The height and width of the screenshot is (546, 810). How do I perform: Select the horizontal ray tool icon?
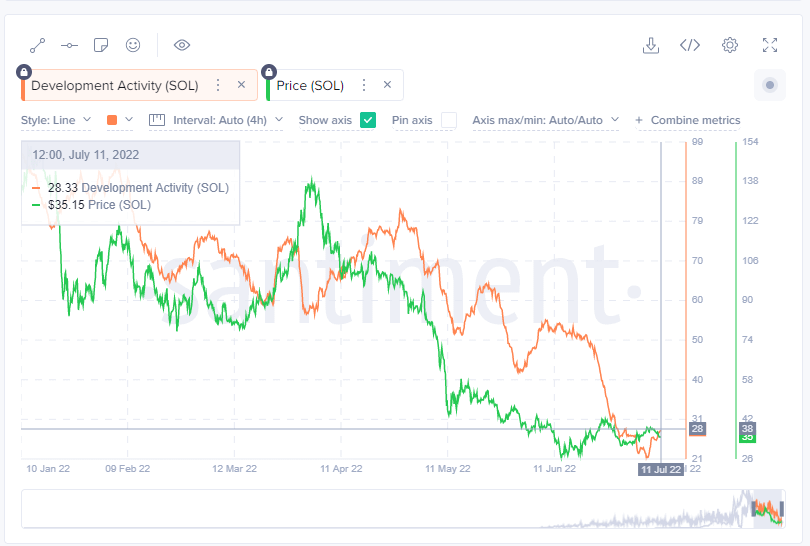point(69,45)
